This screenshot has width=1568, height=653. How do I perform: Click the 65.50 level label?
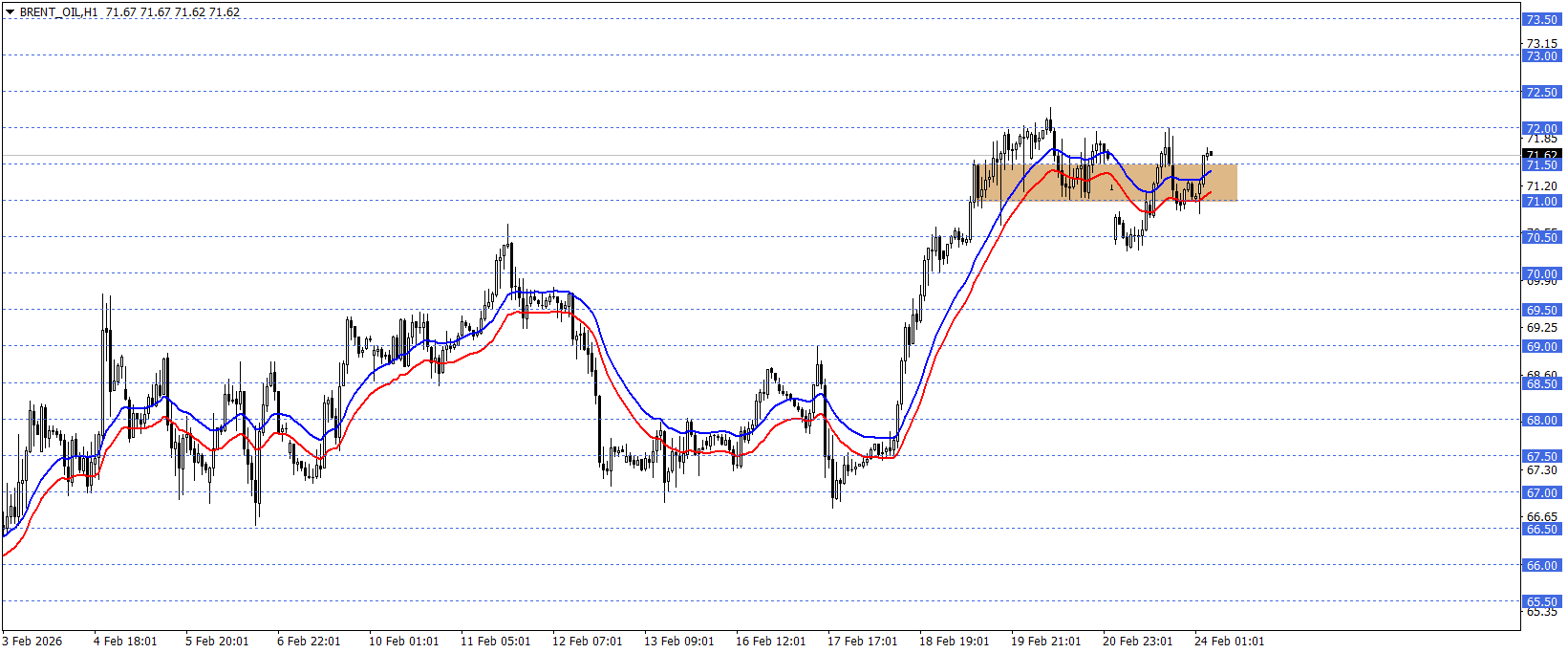click(1541, 601)
